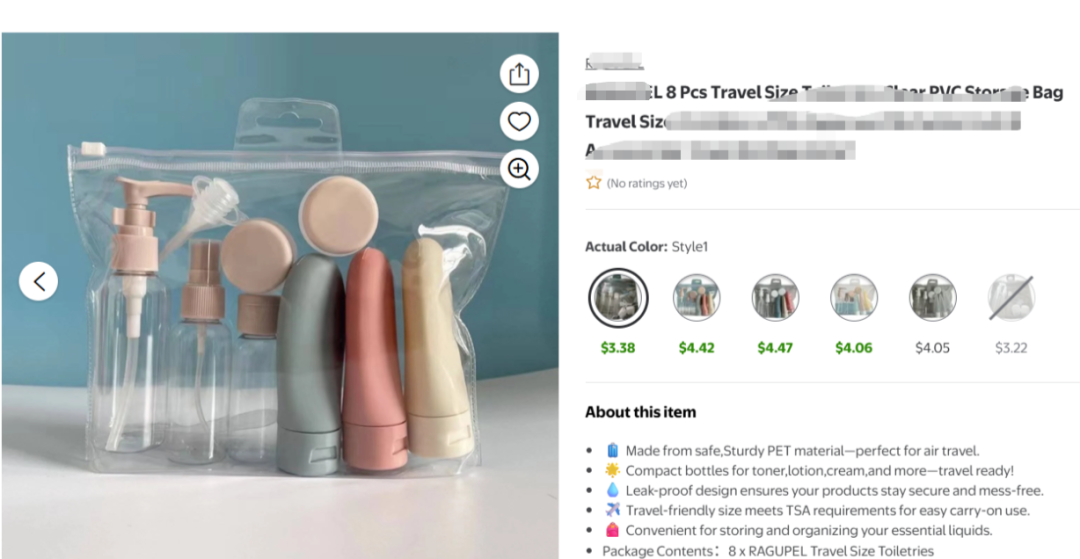1080x559 pixels.
Task: Click the rating star icon
Action: tap(594, 183)
